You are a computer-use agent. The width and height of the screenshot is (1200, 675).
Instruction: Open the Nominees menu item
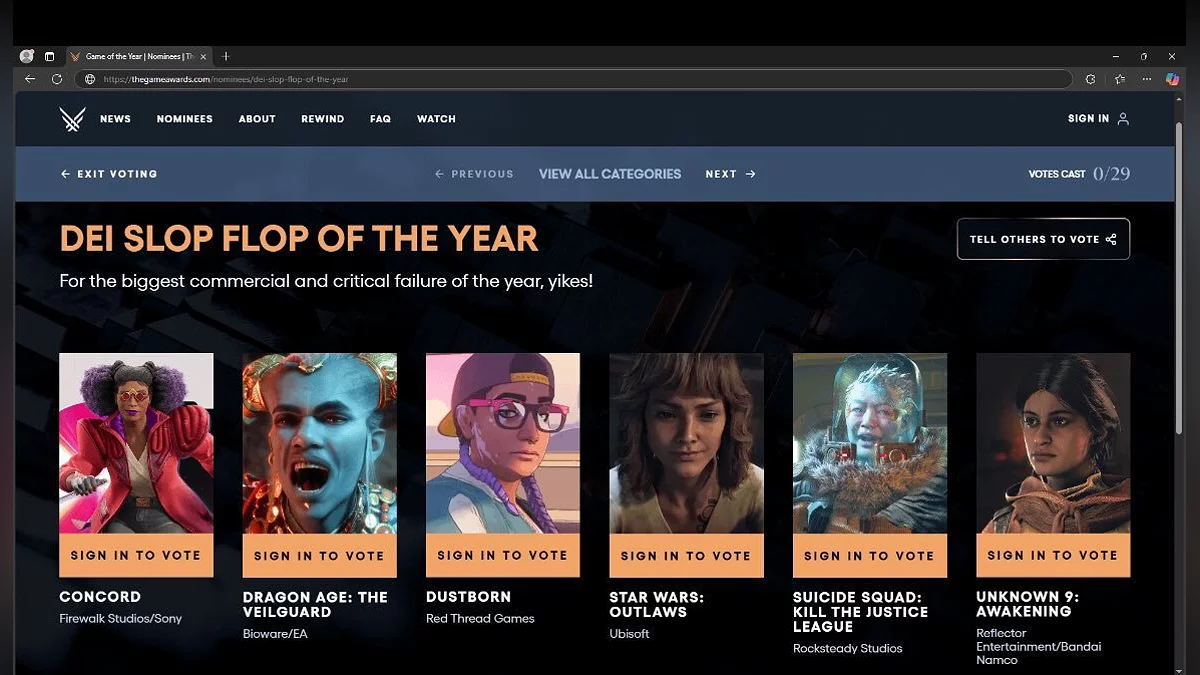tap(184, 119)
